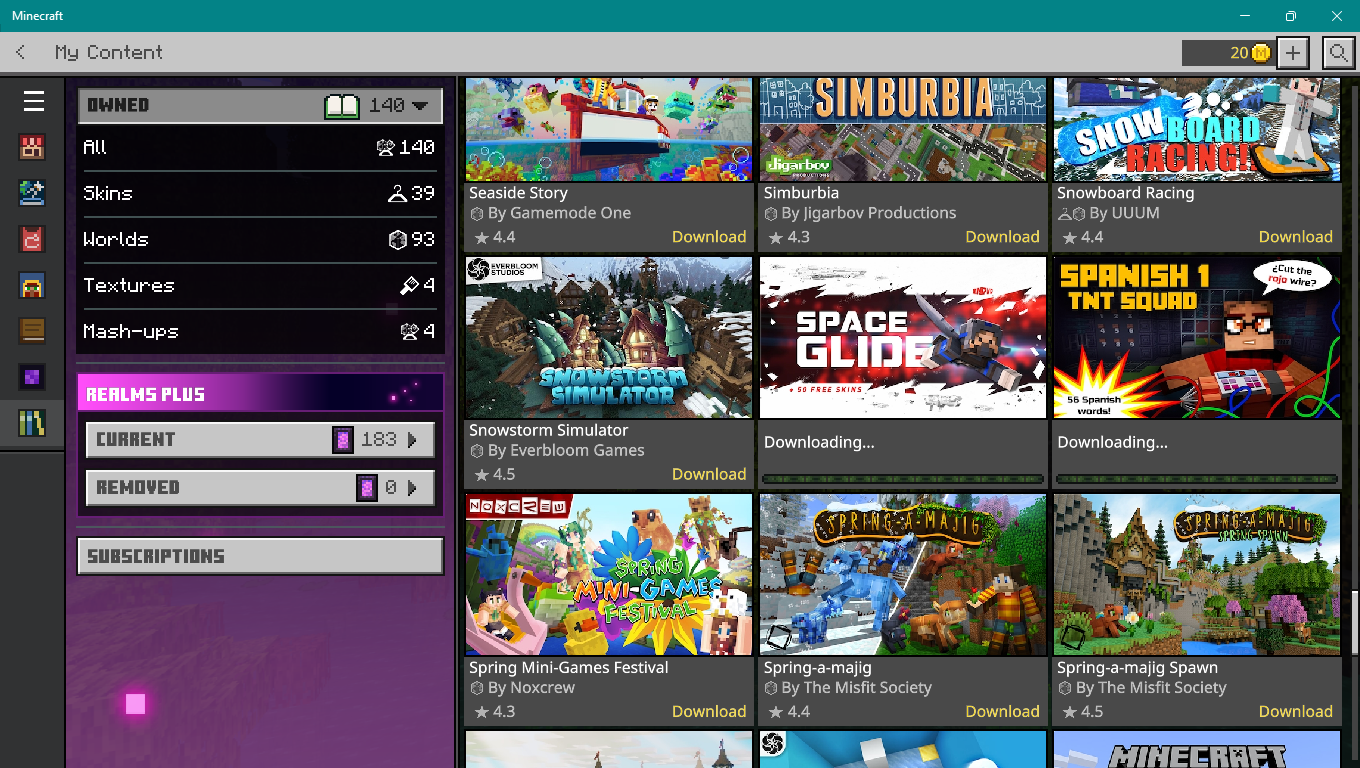The width and height of the screenshot is (1360, 768).
Task: Click the "Downloading..." text under Space Glide
Action: [819, 442]
